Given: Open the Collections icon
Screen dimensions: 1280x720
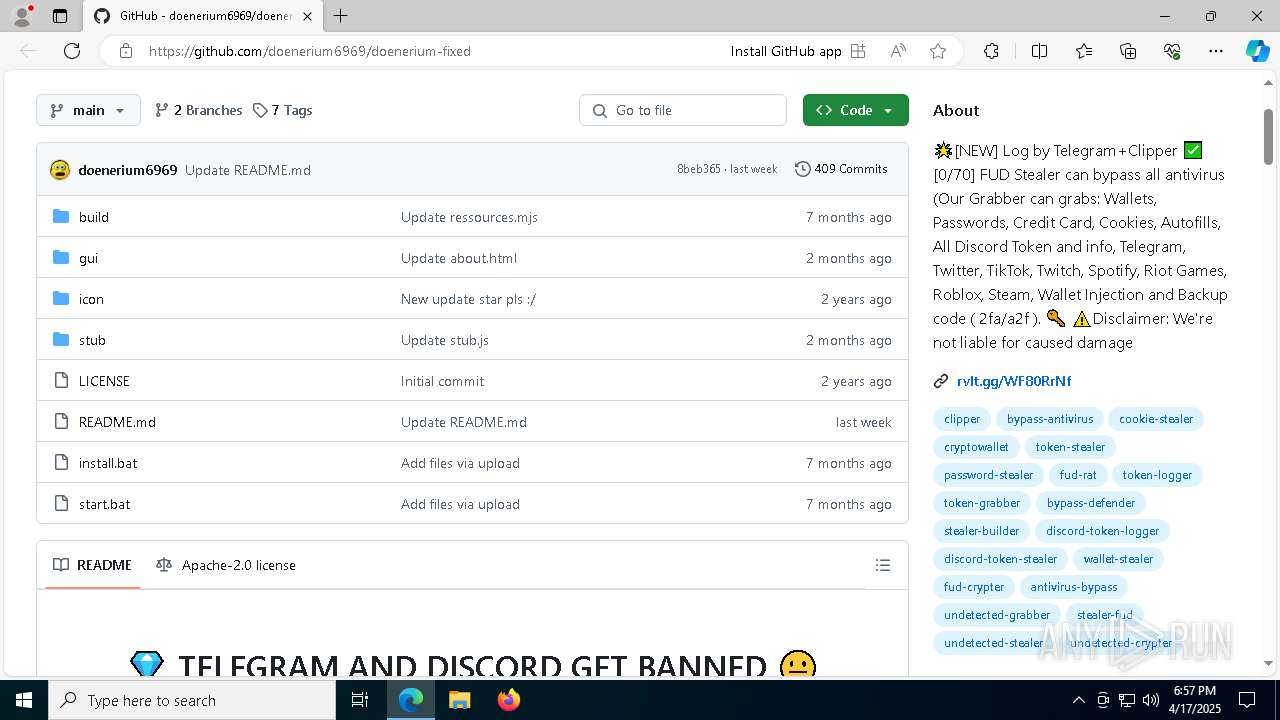Looking at the screenshot, I should 1128,51.
